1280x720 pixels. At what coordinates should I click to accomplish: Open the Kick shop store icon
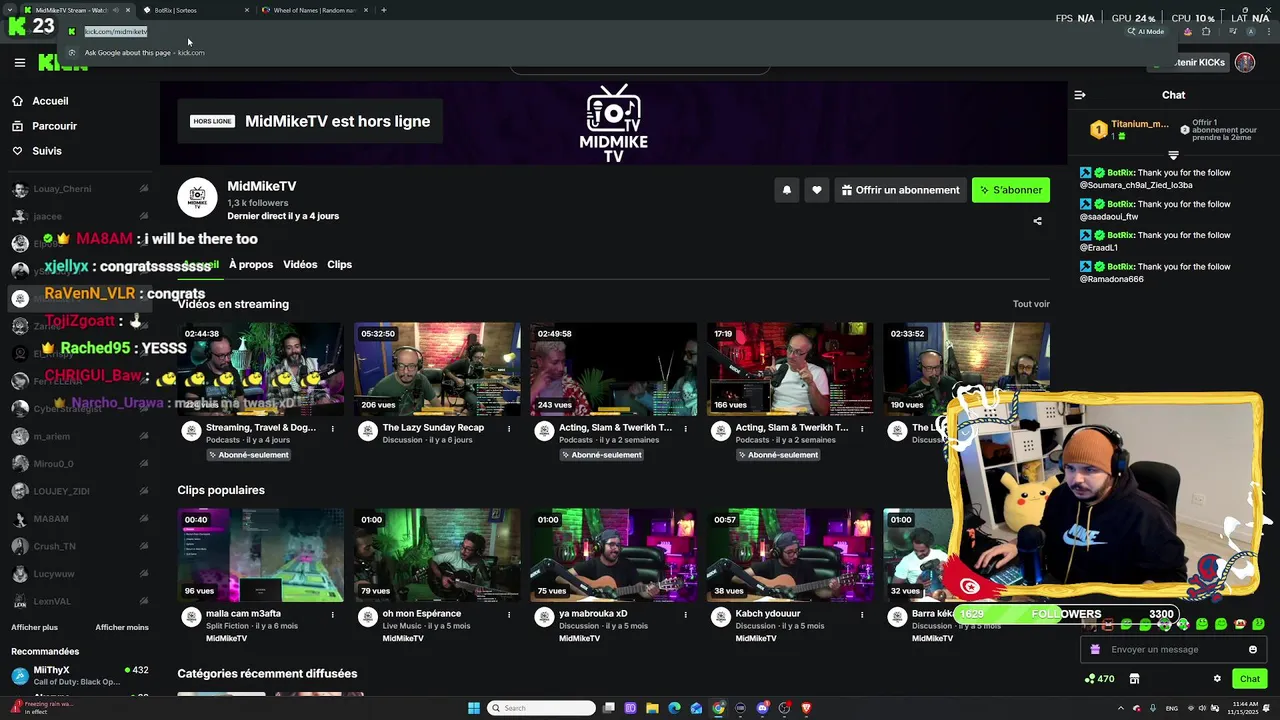(1134, 679)
